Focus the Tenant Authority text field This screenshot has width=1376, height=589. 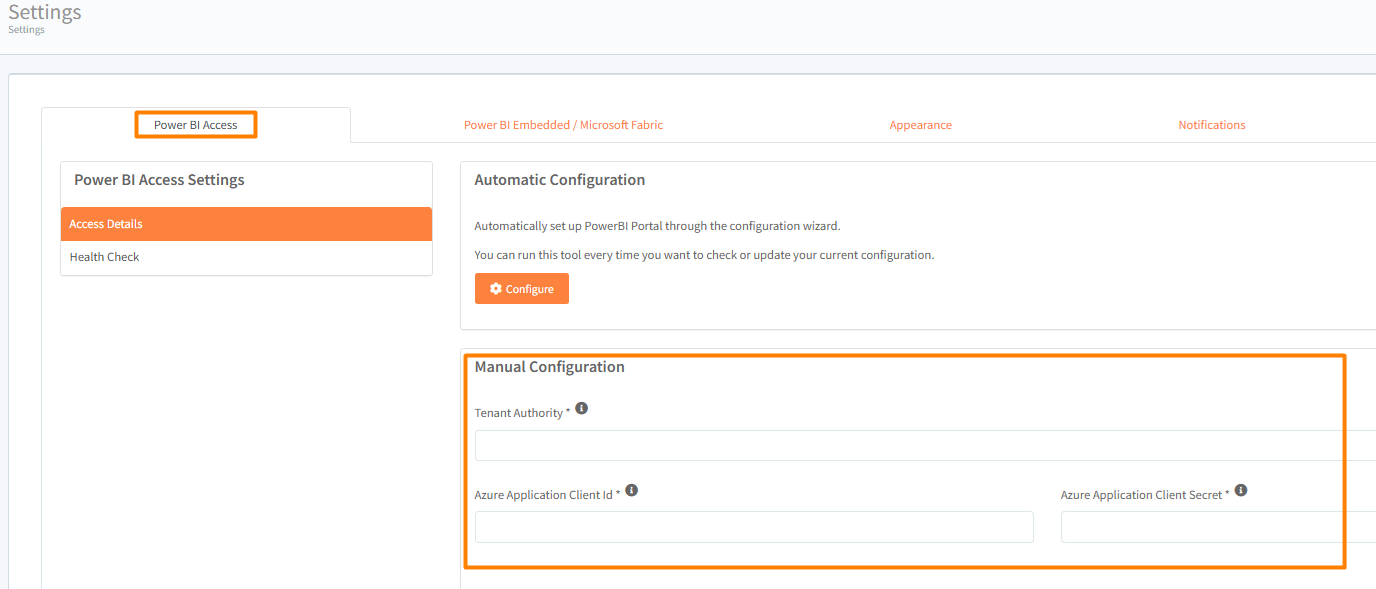(x=920, y=446)
